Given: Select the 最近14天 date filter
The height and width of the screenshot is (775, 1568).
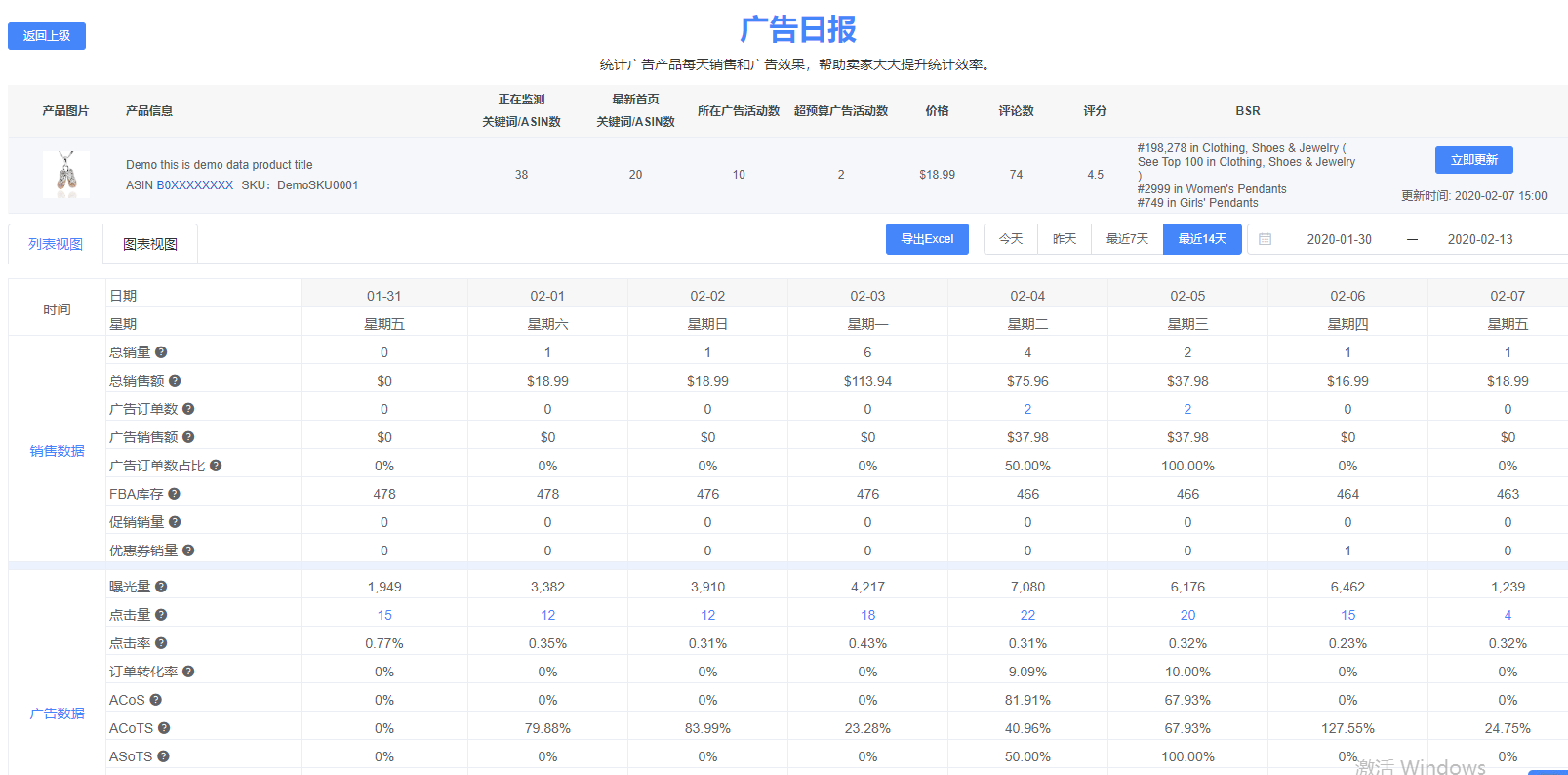Looking at the screenshot, I should coord(1202,239).
